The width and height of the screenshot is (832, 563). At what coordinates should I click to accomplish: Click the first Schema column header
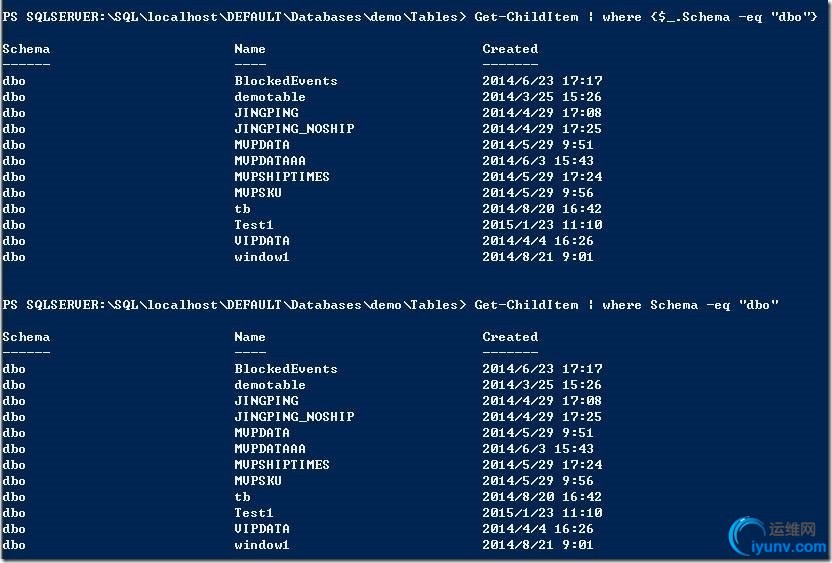tap(26, 49)
